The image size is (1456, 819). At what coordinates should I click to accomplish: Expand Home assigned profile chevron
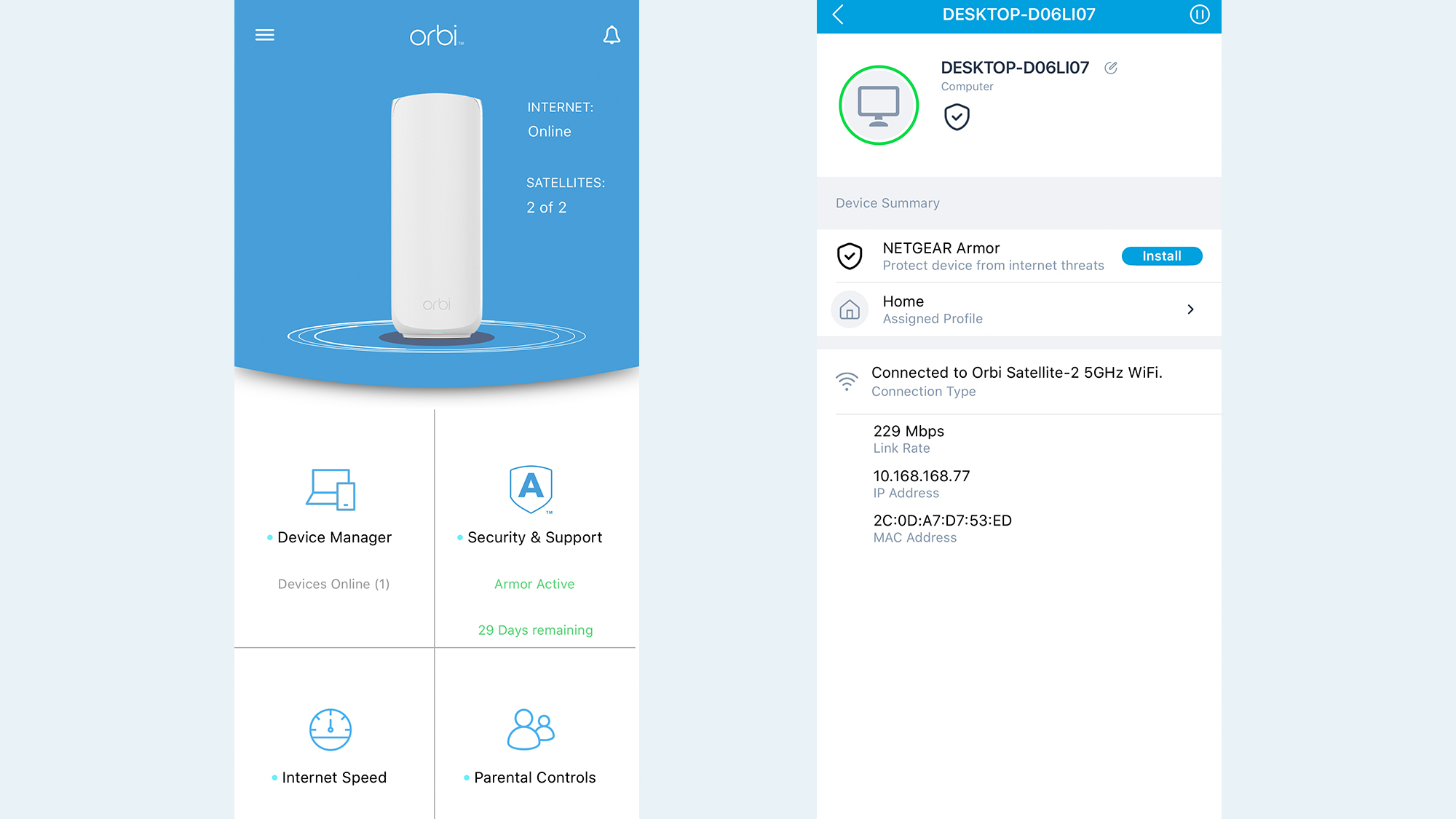(1190, 309)
